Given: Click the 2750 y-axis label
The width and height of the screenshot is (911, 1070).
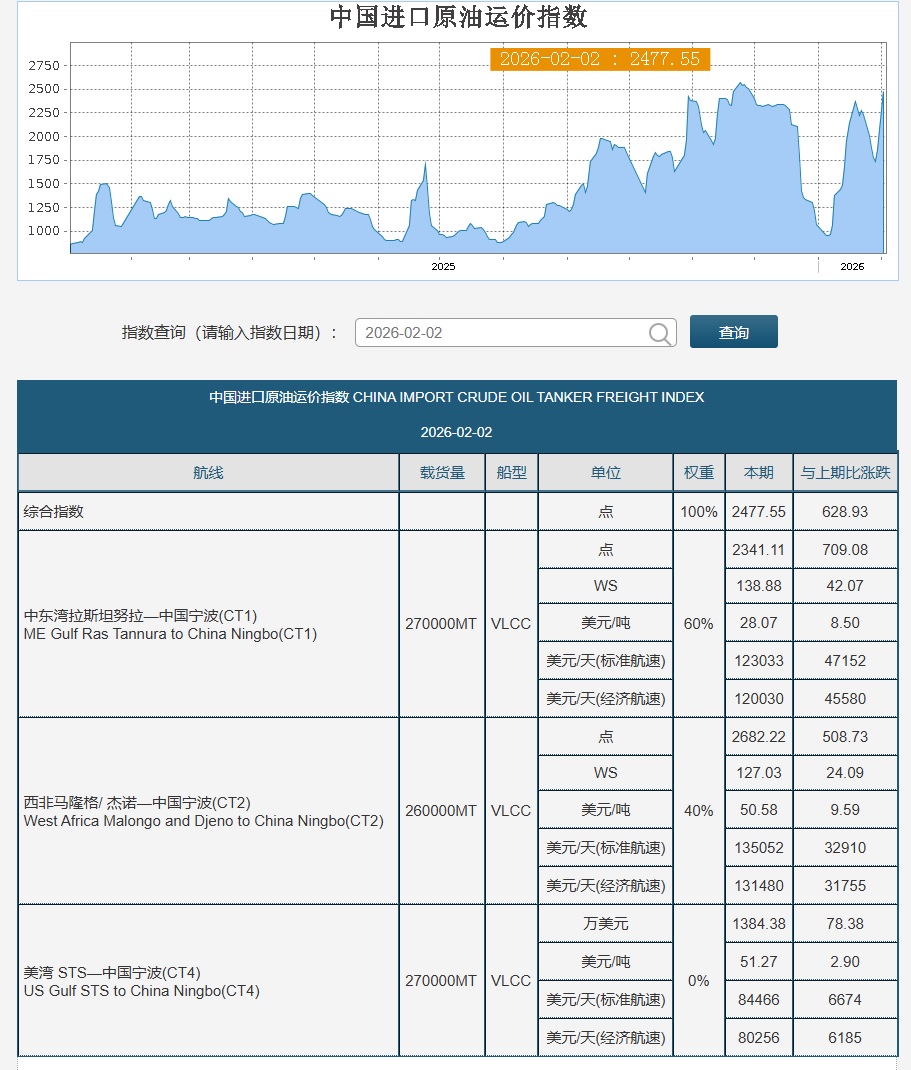Looking at the screenshot, I should (44, 66).
